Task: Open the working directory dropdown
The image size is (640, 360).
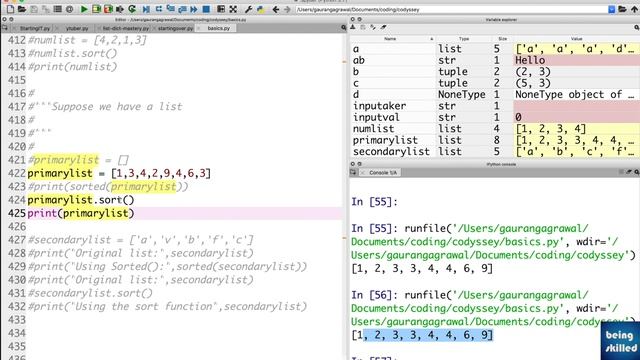Action: [611, 9]
